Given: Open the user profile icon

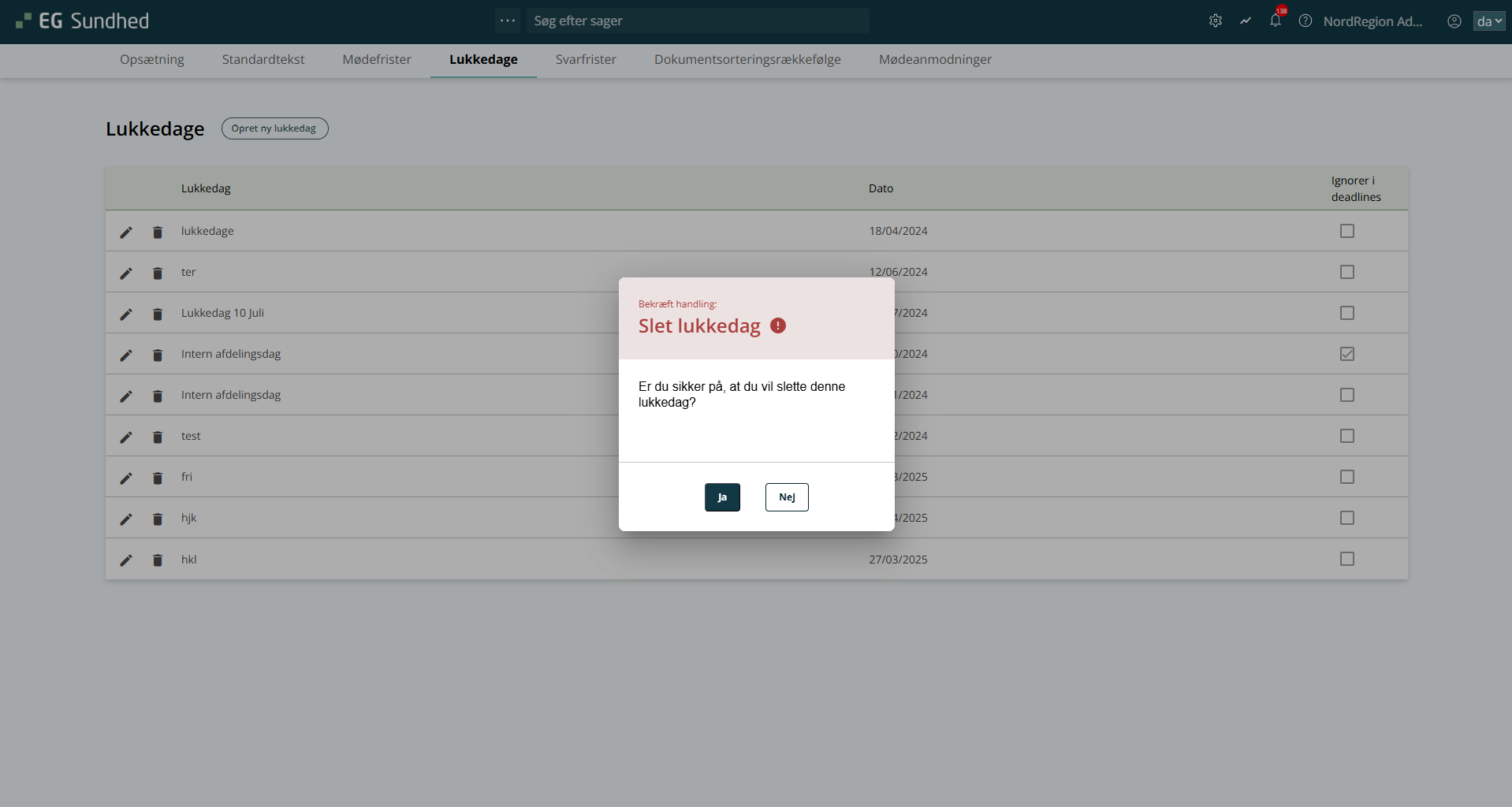Looking at the screenshot, I should point(1454,21).
